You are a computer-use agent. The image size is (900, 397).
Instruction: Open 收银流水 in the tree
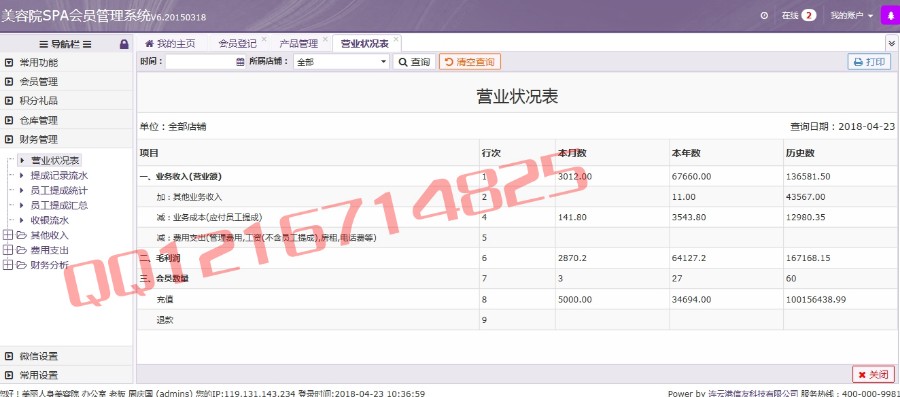click(49, 220)
